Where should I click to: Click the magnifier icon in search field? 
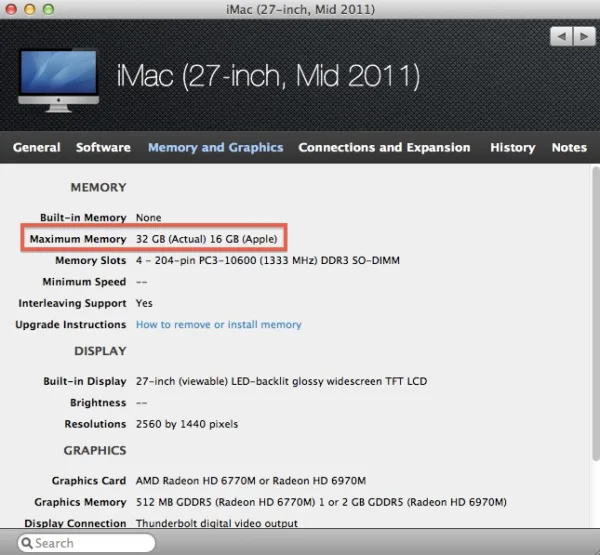pos(27,543)
